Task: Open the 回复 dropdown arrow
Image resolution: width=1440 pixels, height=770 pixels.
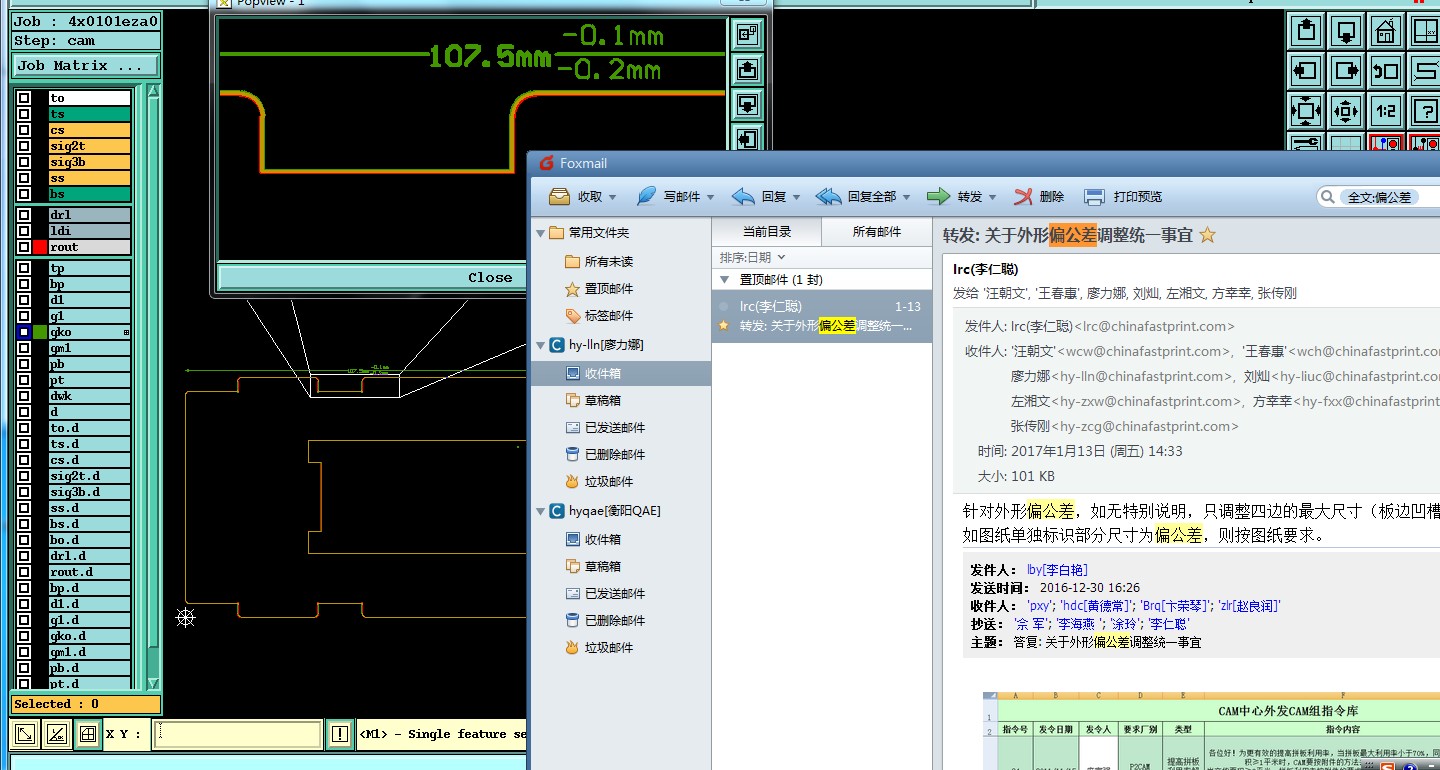Action: 796,198
